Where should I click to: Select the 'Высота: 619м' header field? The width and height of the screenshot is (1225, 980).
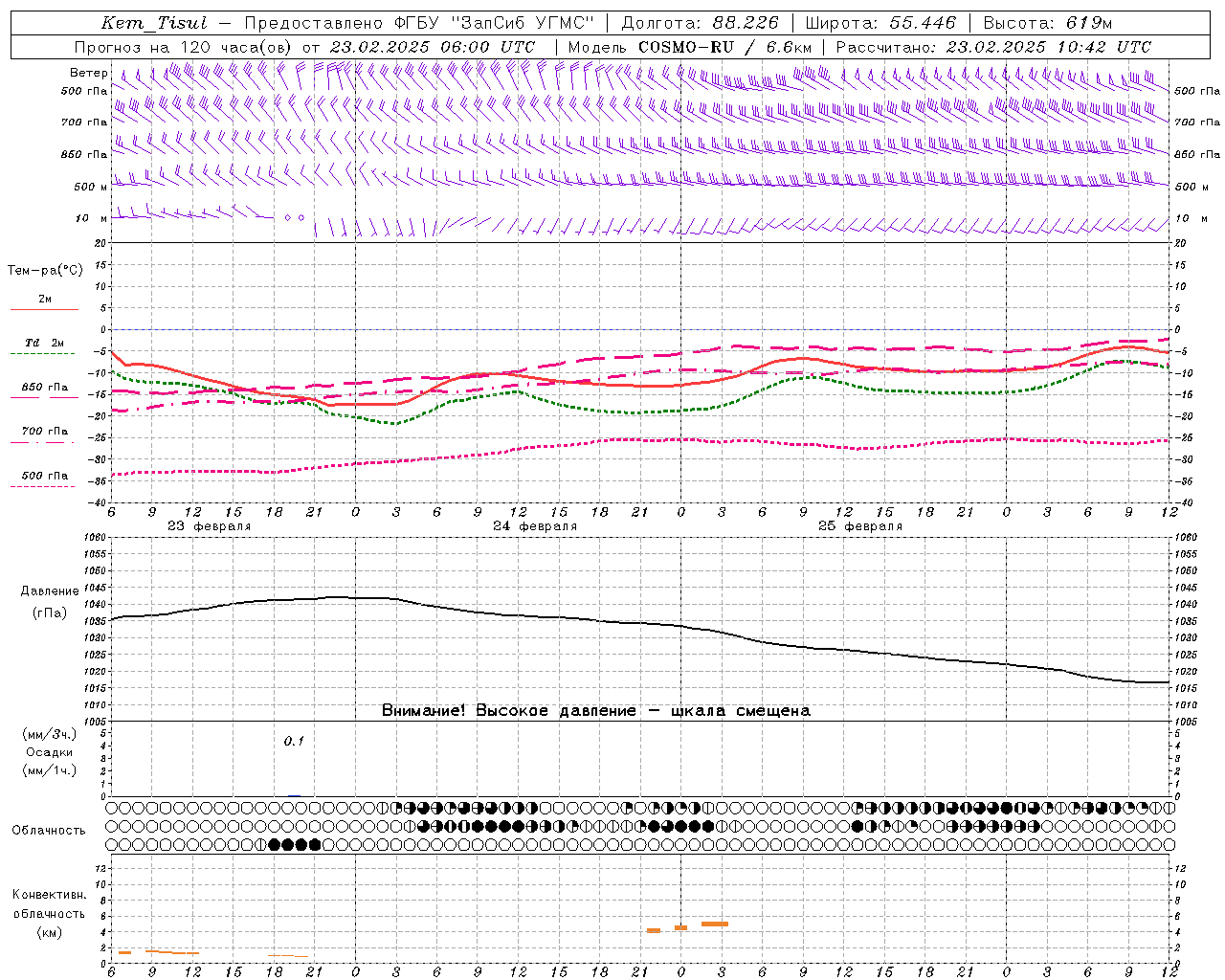[x=1048, y=23]
